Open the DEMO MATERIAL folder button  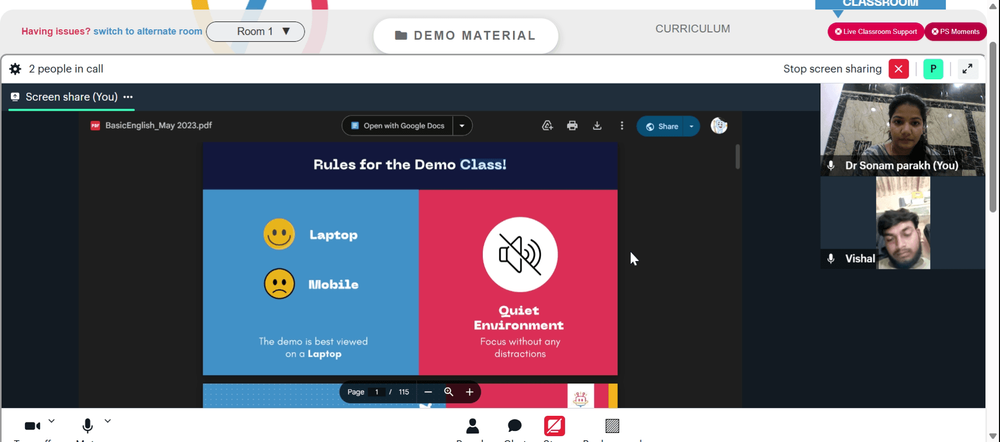click(466, 36)
